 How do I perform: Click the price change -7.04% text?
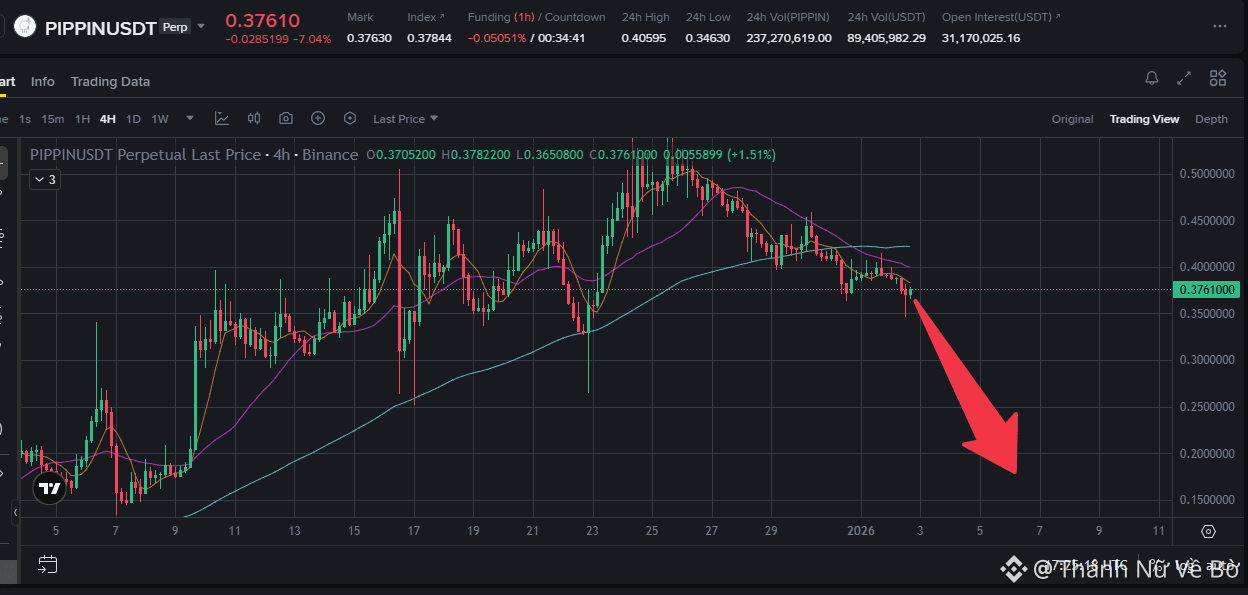pyautogui.click(x=312, y=40)
